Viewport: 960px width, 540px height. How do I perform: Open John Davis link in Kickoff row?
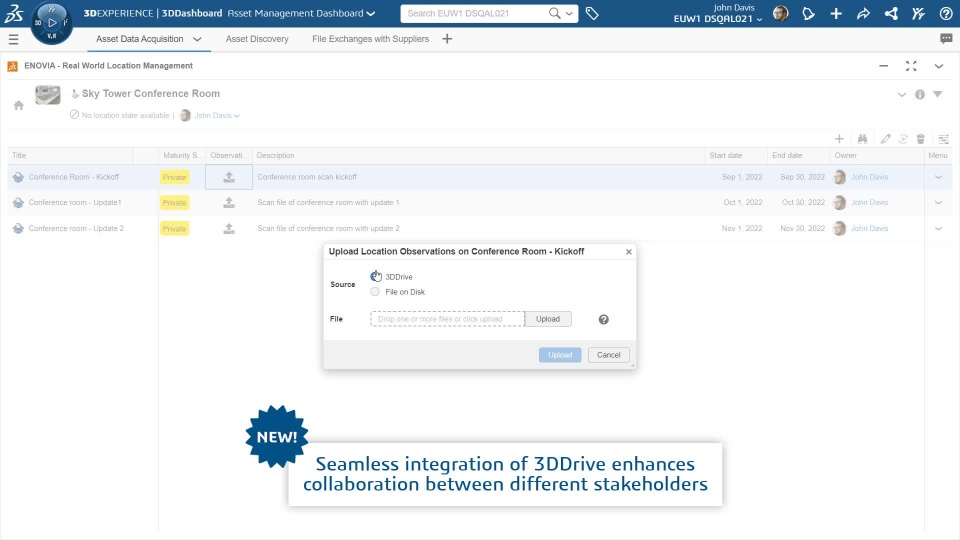[869, 177]
